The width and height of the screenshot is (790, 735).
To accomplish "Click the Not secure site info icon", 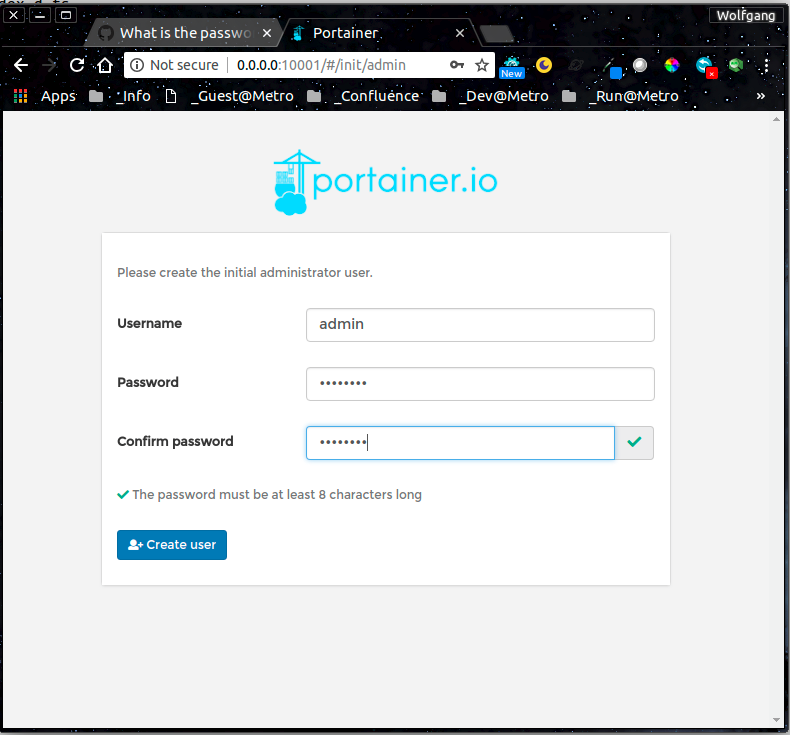I will coord(137,65).
